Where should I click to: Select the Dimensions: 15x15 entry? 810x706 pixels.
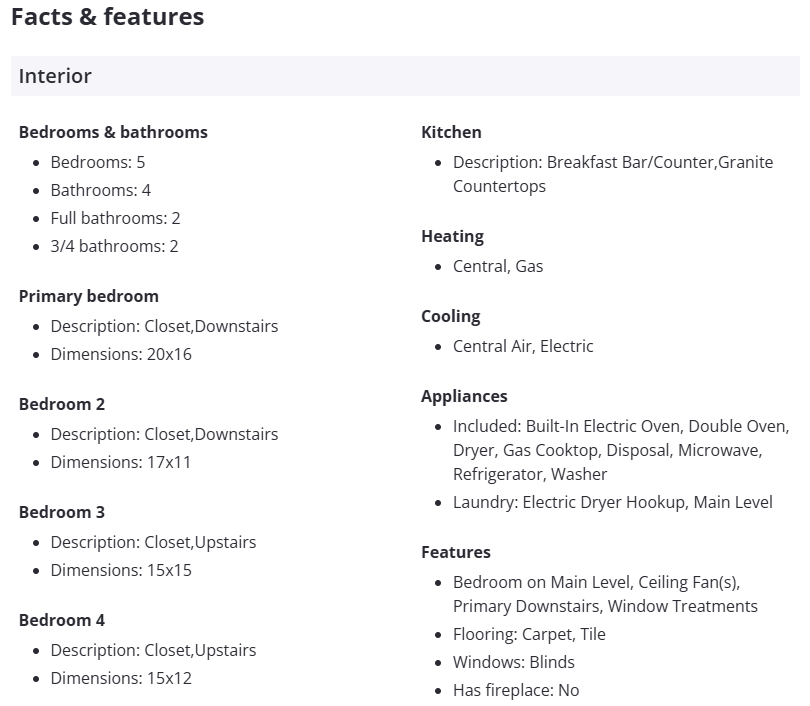(x=121, y=570)
